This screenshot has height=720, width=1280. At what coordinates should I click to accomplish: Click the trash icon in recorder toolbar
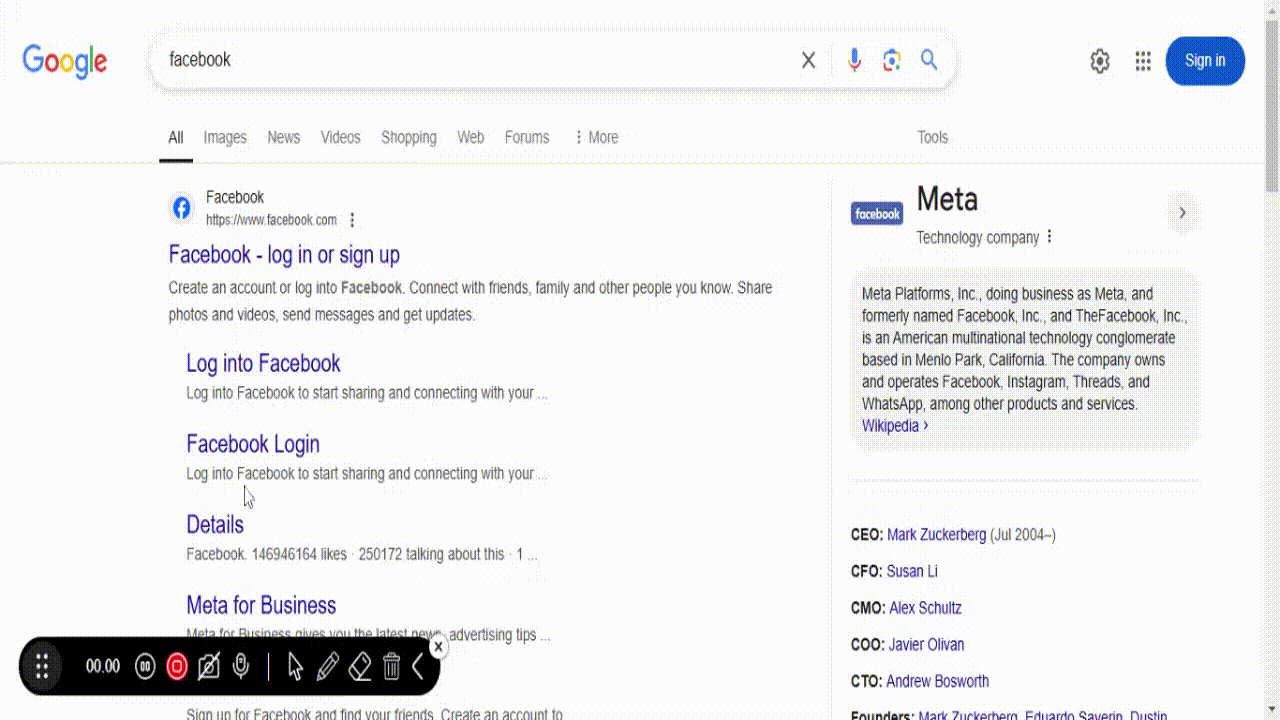[392, 666]
